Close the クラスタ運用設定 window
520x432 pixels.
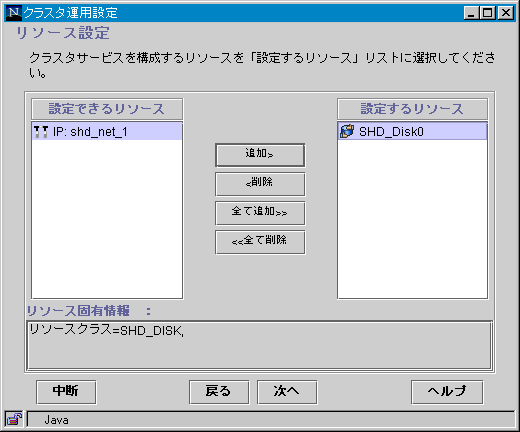tap(506, 13)
